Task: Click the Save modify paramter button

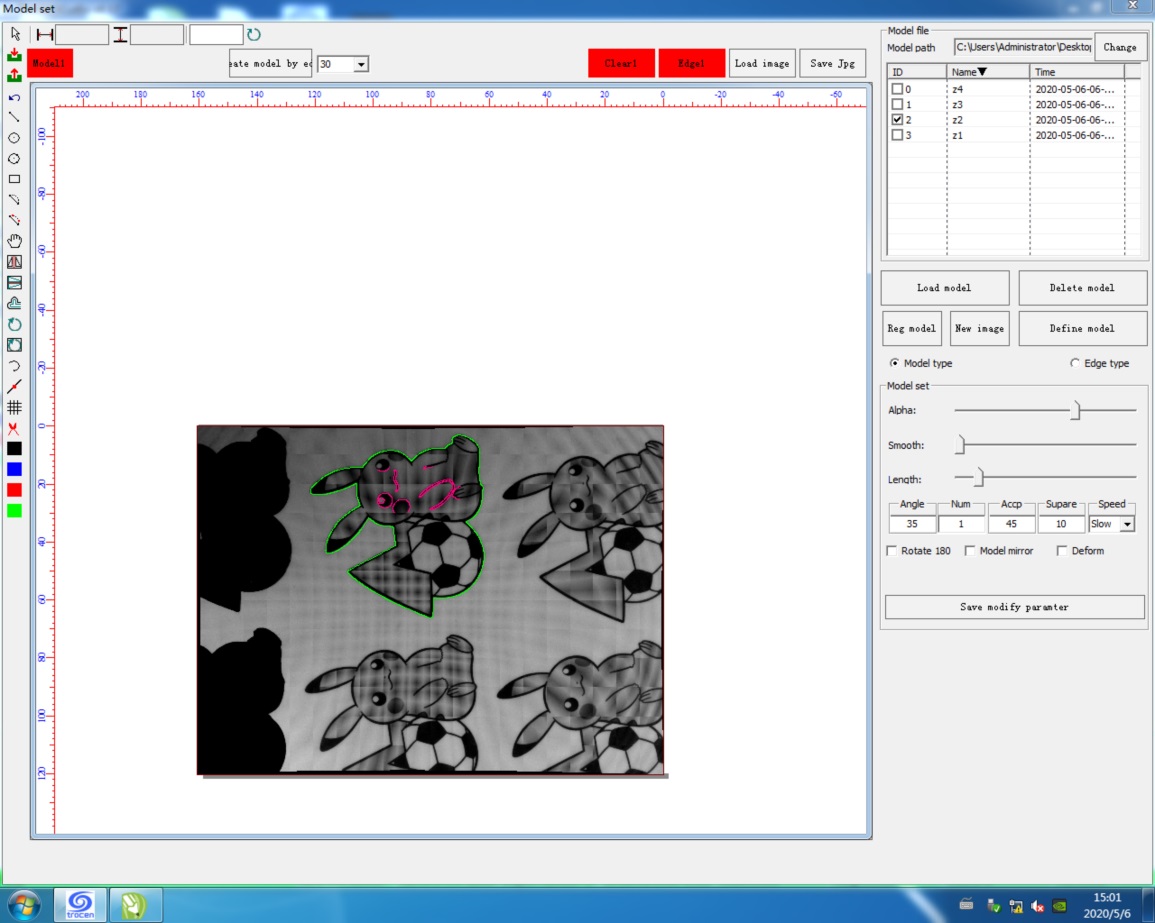Action: pyautogui.click(x=1014, y=607)
